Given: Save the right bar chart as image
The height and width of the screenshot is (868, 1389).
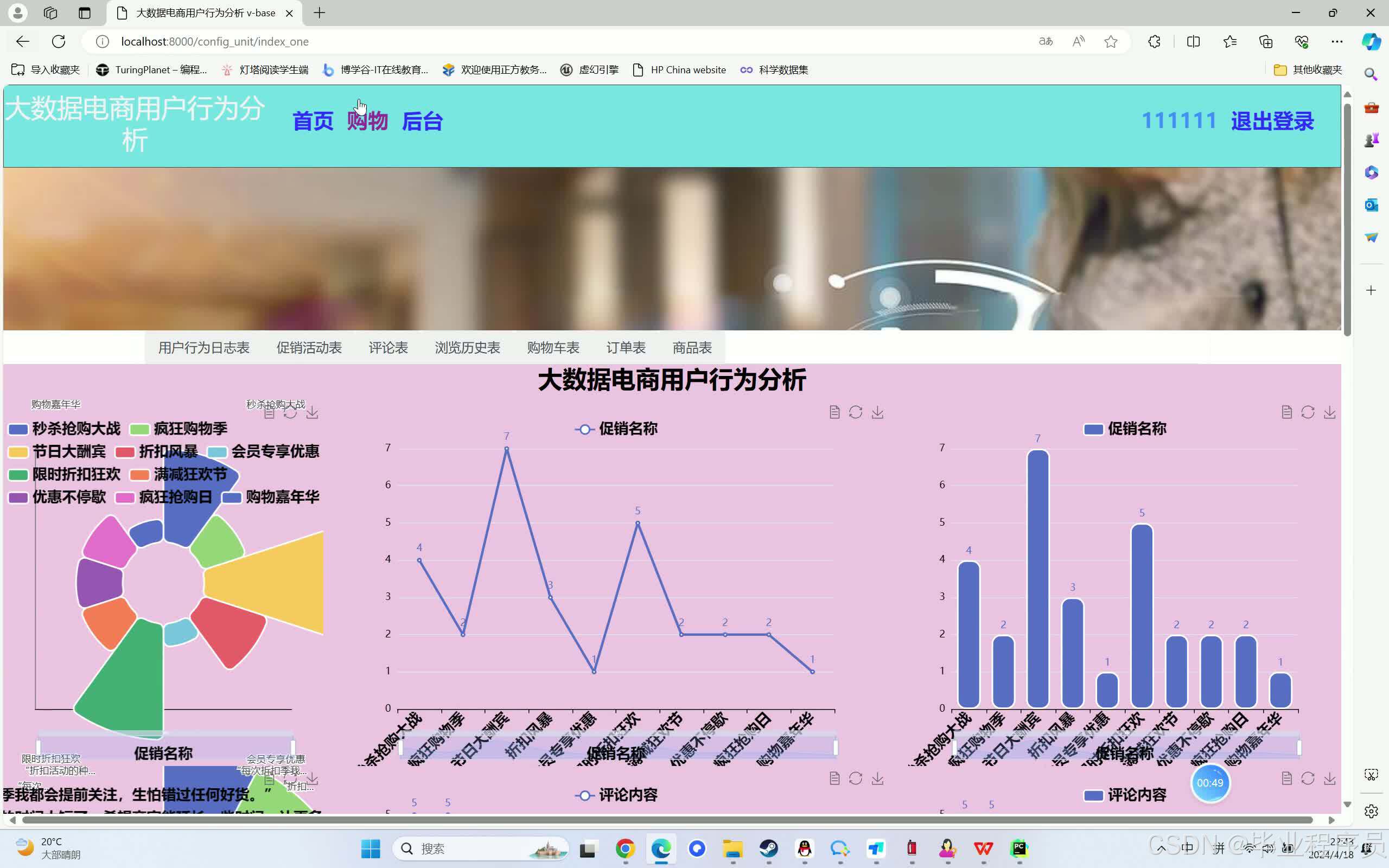Looking at the screenshot, I should [1330, 412].
